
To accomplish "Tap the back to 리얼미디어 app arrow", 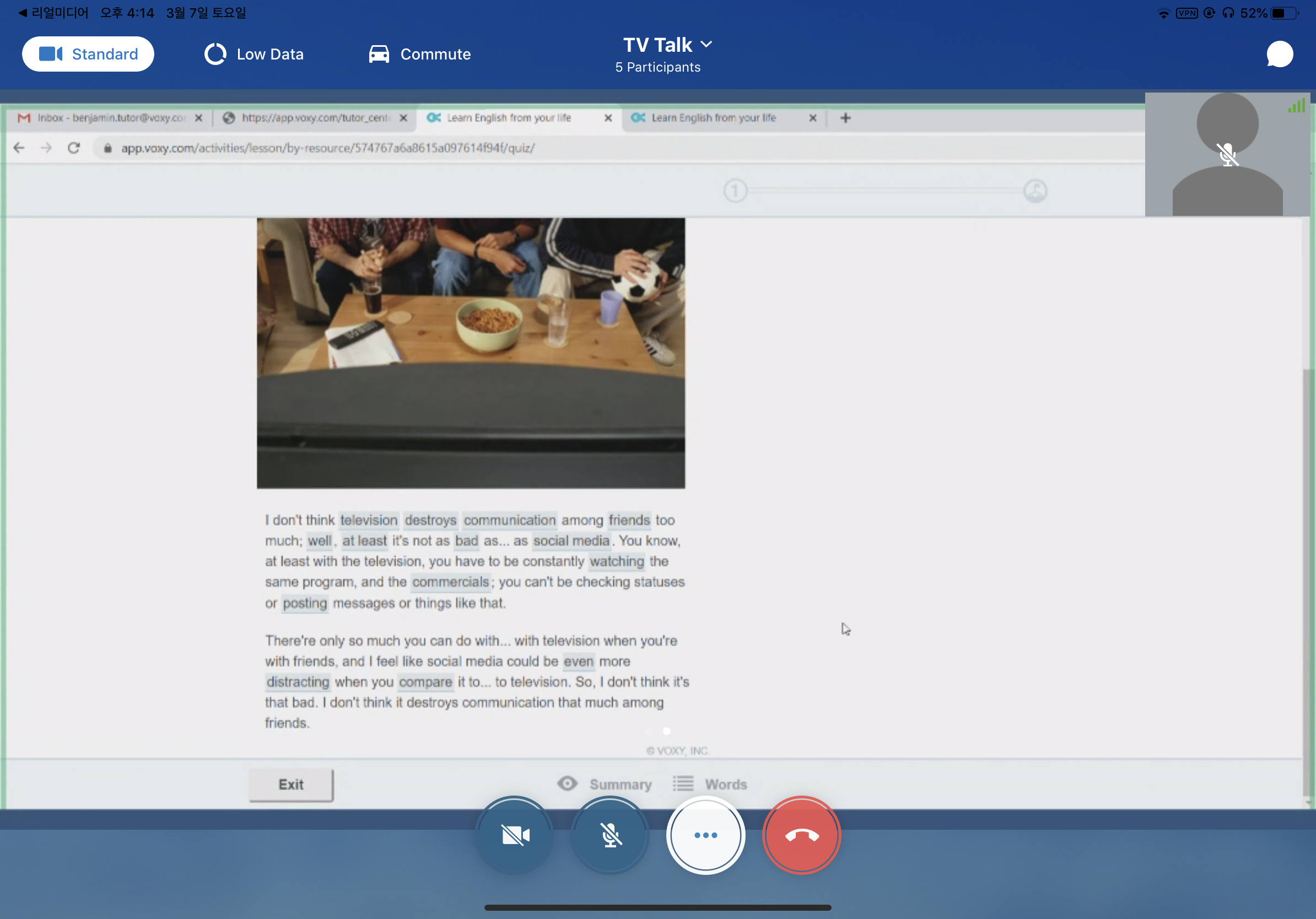I will click(x=23, y=13).
